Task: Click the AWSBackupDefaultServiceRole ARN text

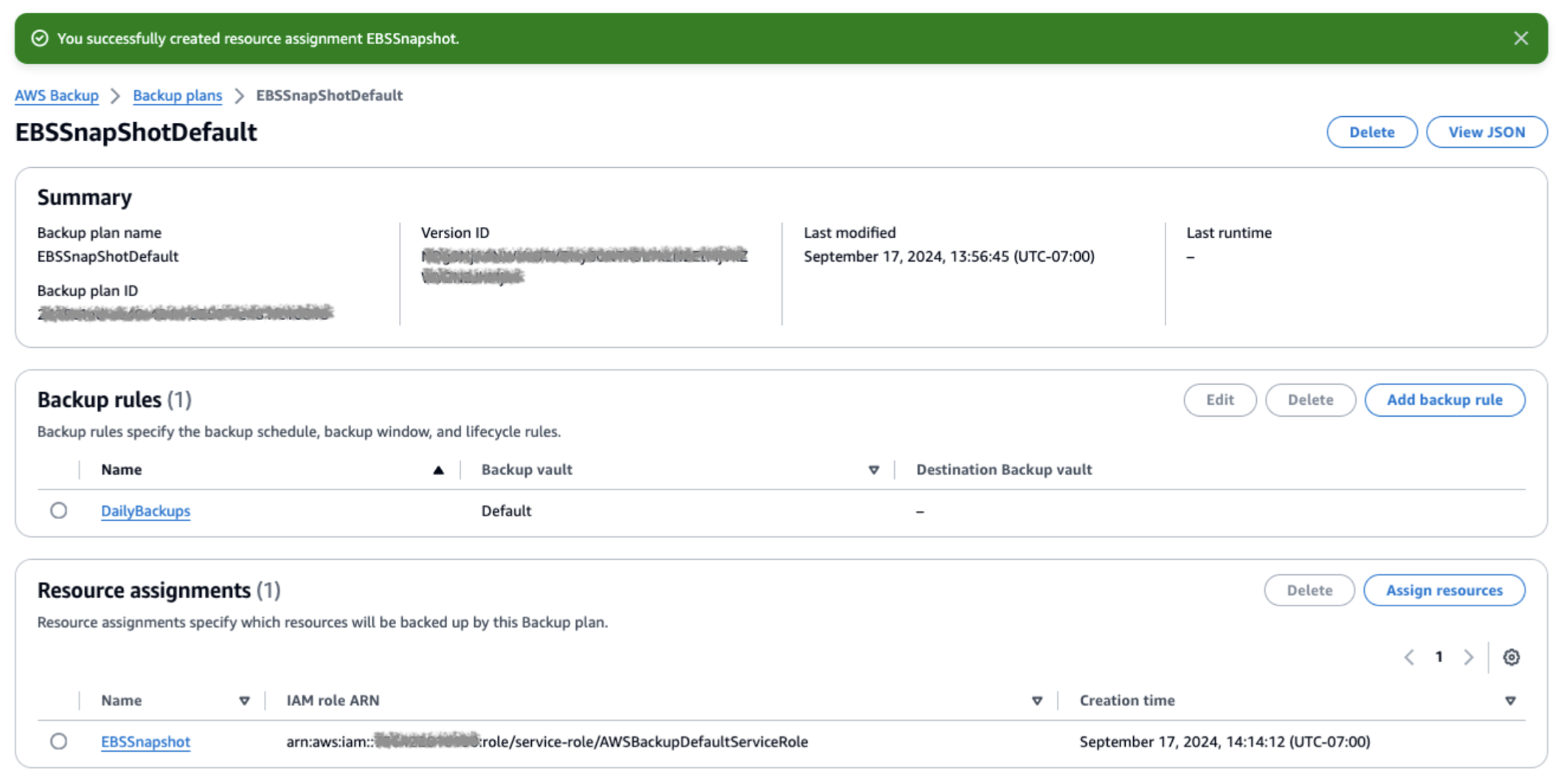Action: pos(547,741)
